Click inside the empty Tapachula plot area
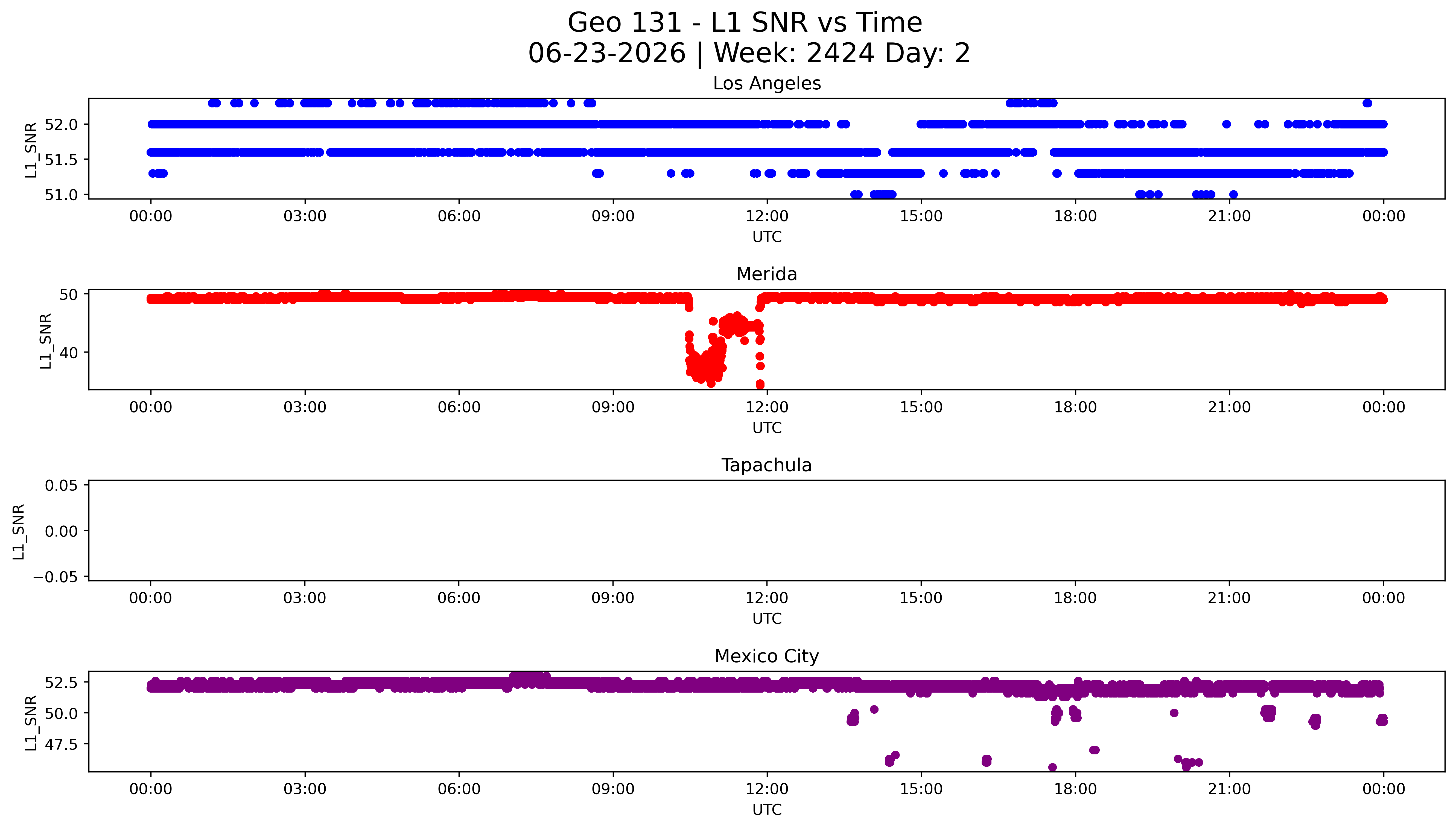Screen dimensions: 1456x829 pos(766,531)
